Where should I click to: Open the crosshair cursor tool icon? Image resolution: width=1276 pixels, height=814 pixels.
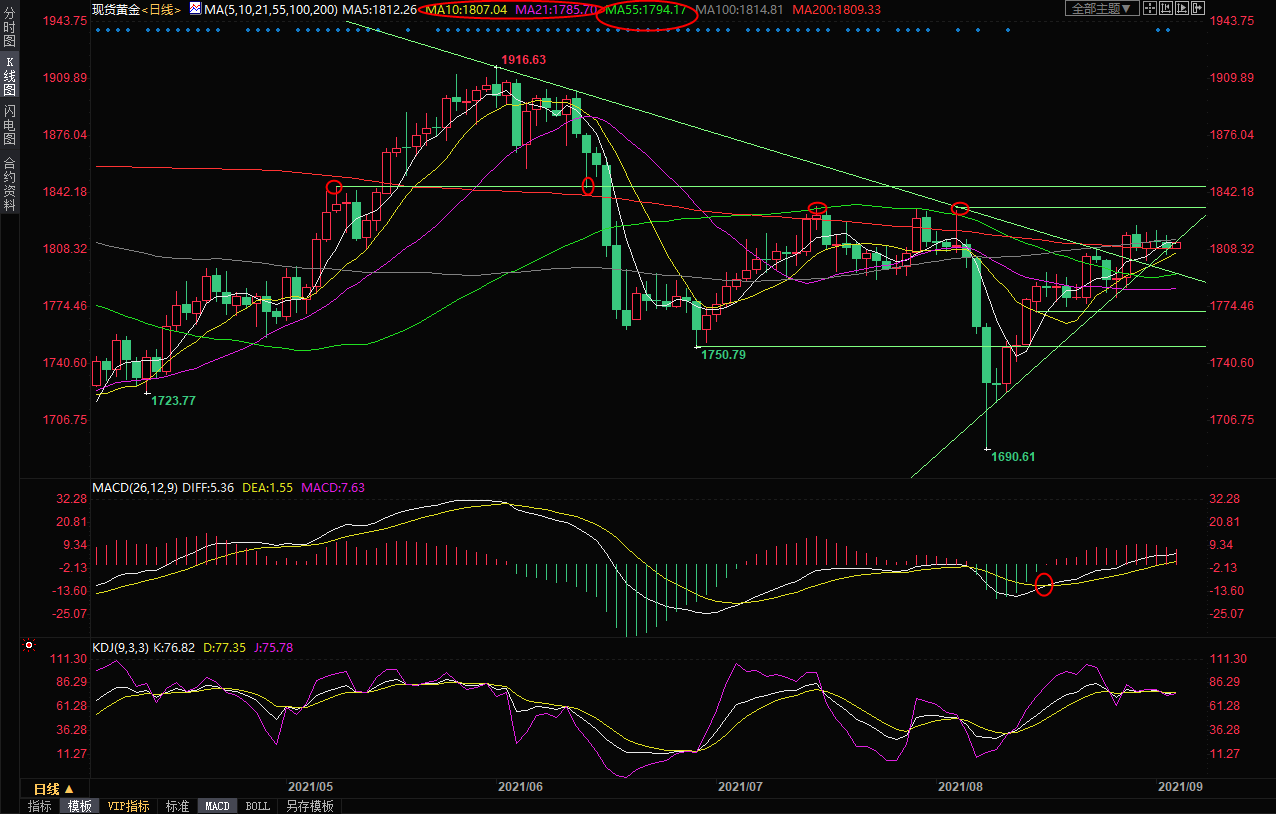click(1150, 8)
